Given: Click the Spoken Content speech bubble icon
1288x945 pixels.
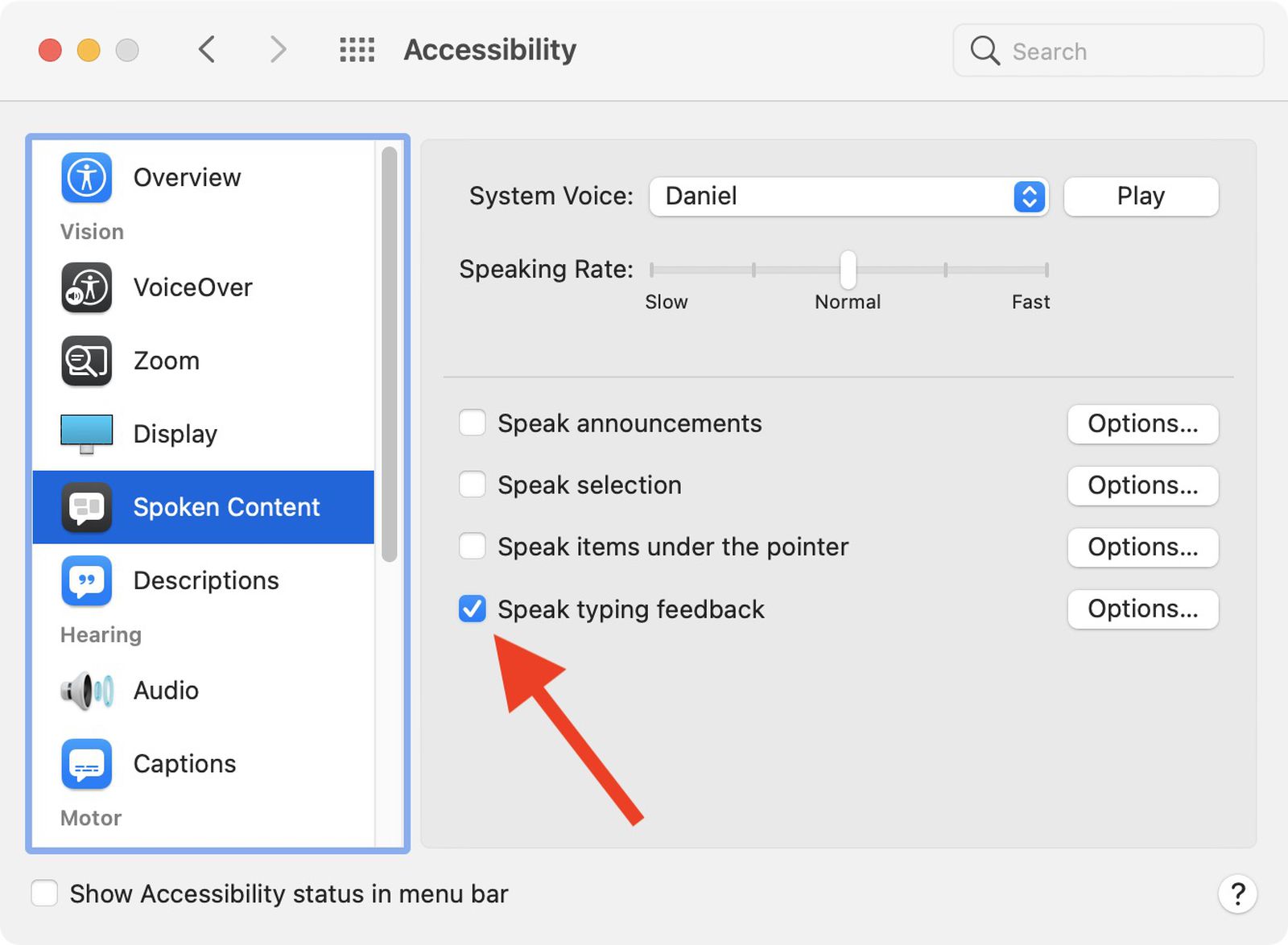Looking at the screenshot, I should coord(86,507).
